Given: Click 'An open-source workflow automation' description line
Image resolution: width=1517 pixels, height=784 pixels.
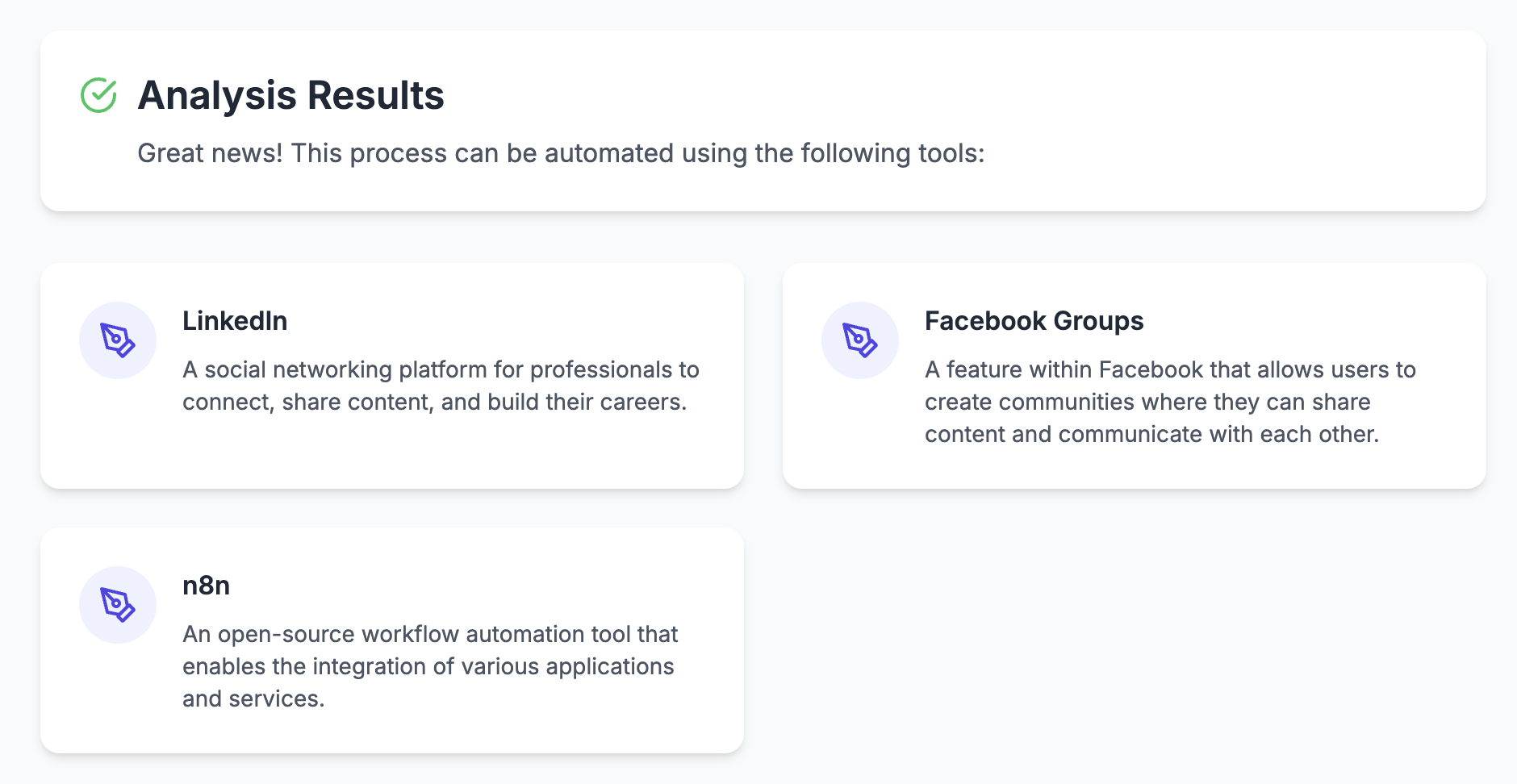Looking at the screenshot, I should click(430, 634).
